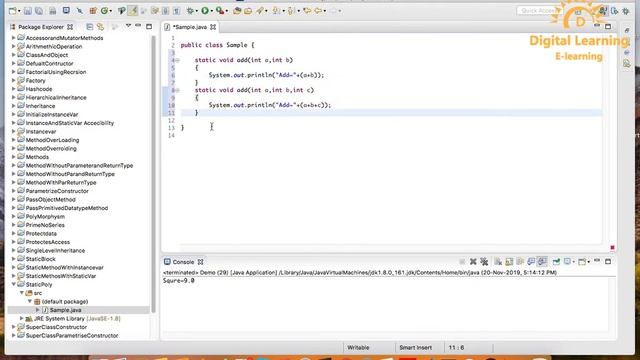Image resolution: width=640 pixels, height=360 pixels.
Task: Open the Debug button dropdown arrow
Action: (x=197, y=11)
